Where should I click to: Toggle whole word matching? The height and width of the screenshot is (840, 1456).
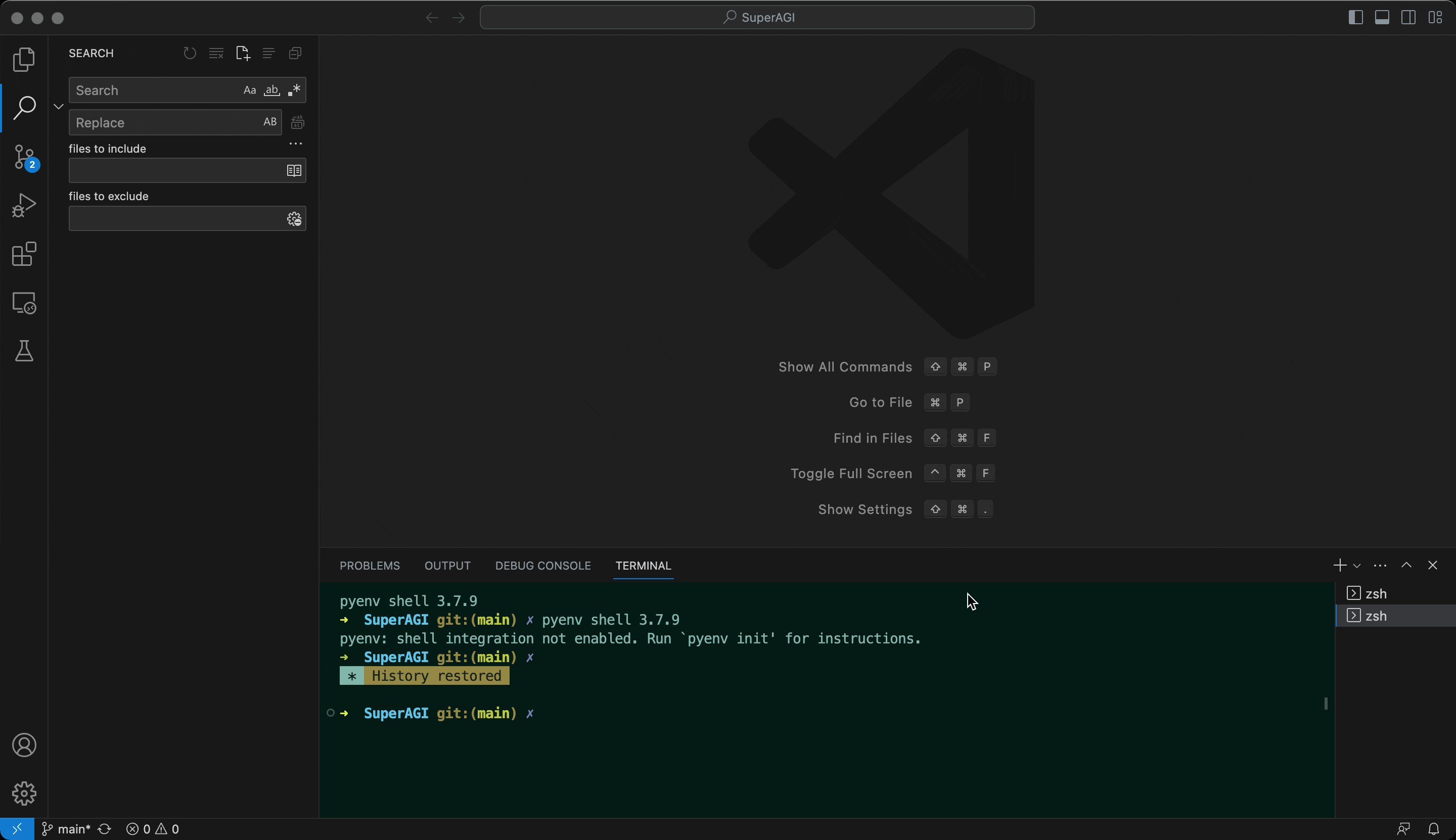point(271,90)
